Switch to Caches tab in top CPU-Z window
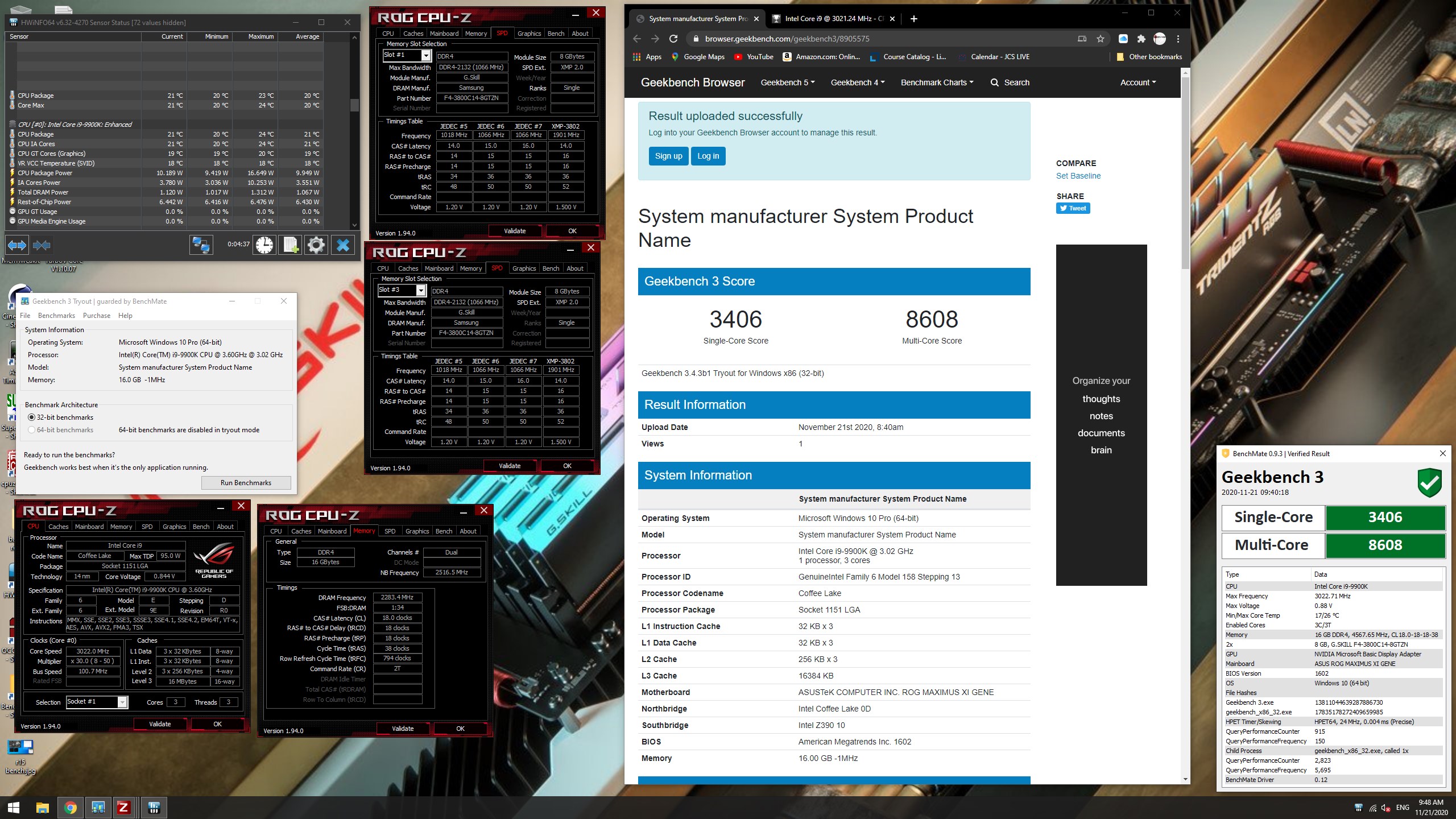 413,34
